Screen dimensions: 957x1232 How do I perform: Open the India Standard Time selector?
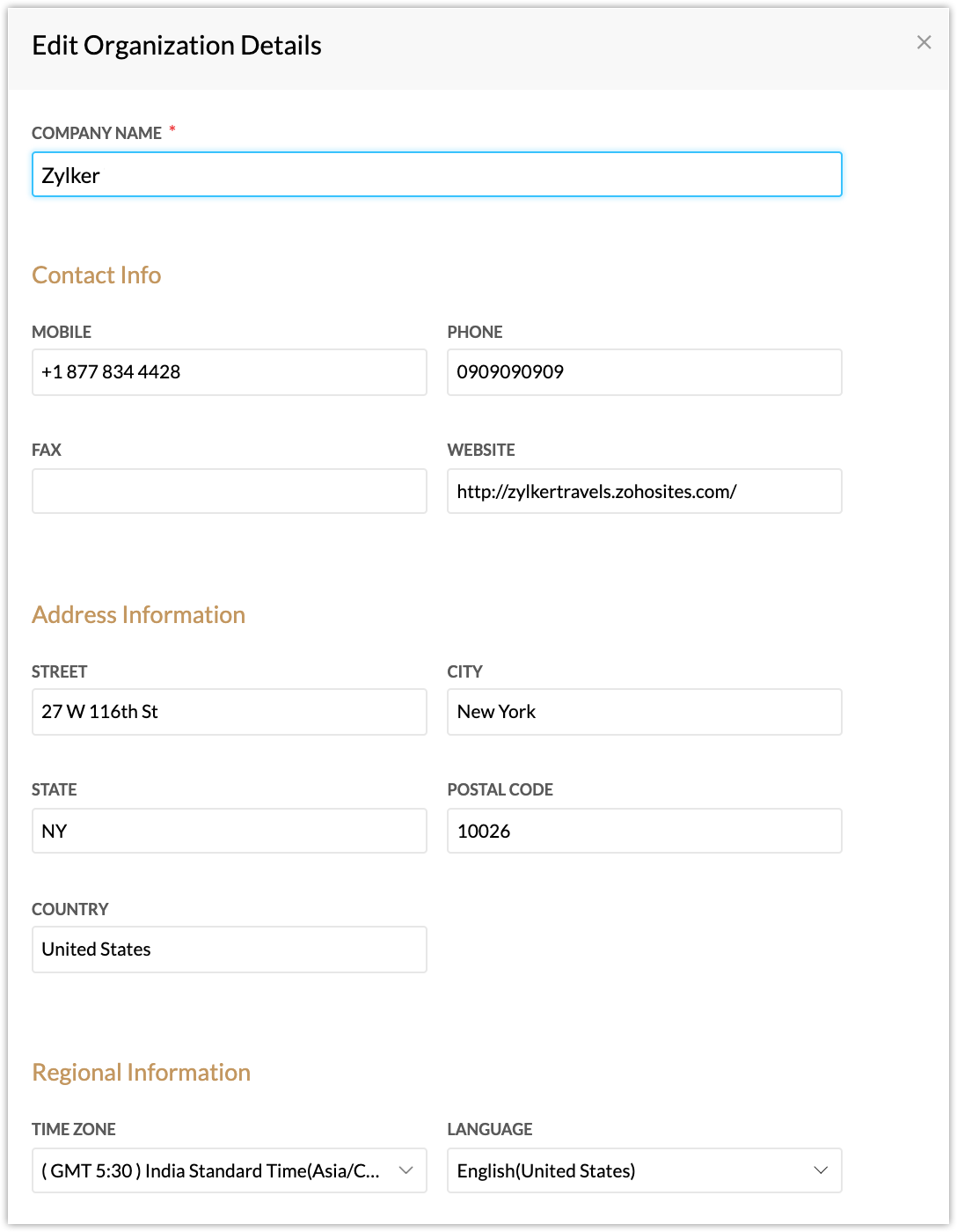(230, 1170)
